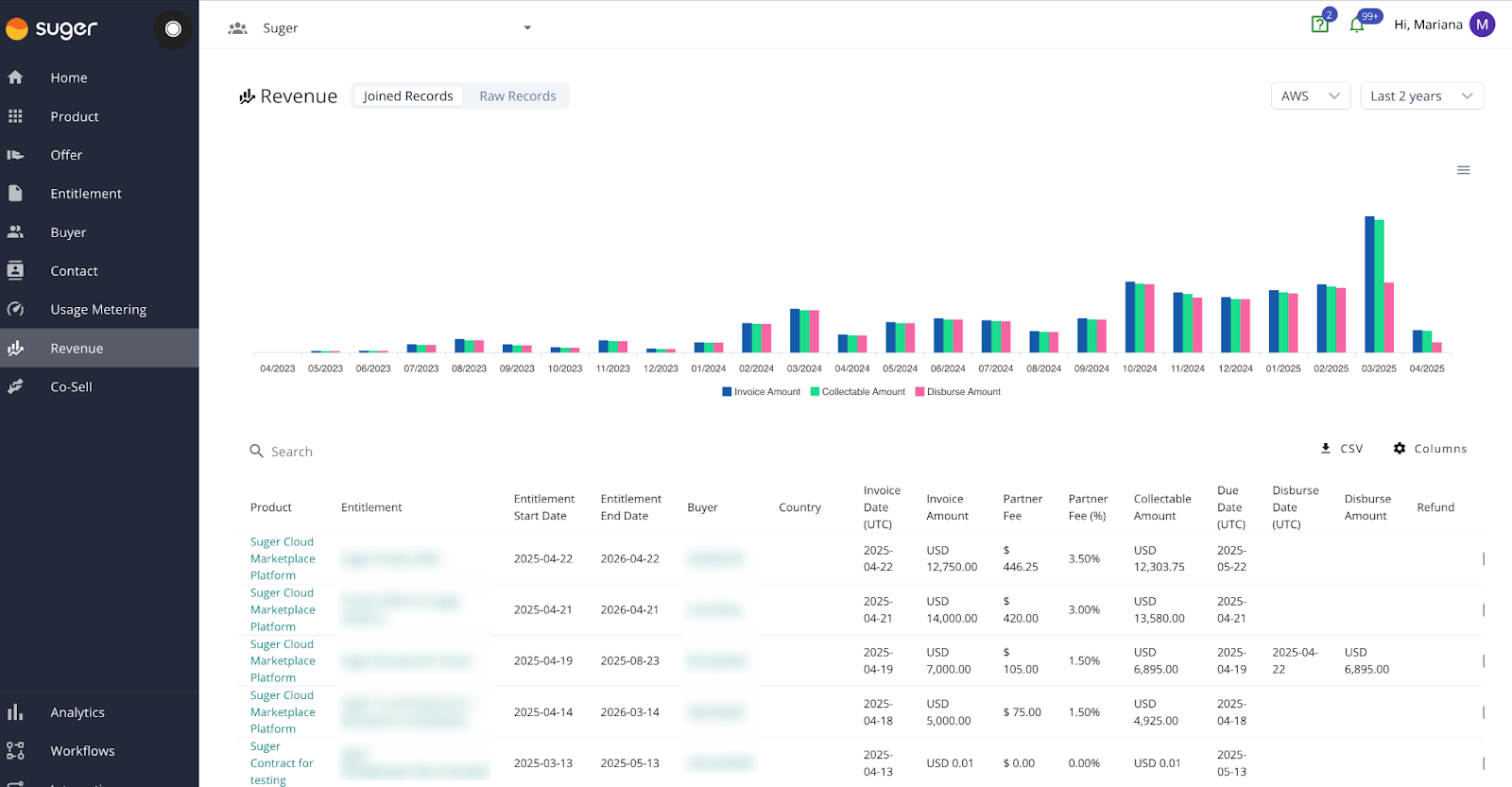Open the Last 2 years range dropdown

(1422, 95)
